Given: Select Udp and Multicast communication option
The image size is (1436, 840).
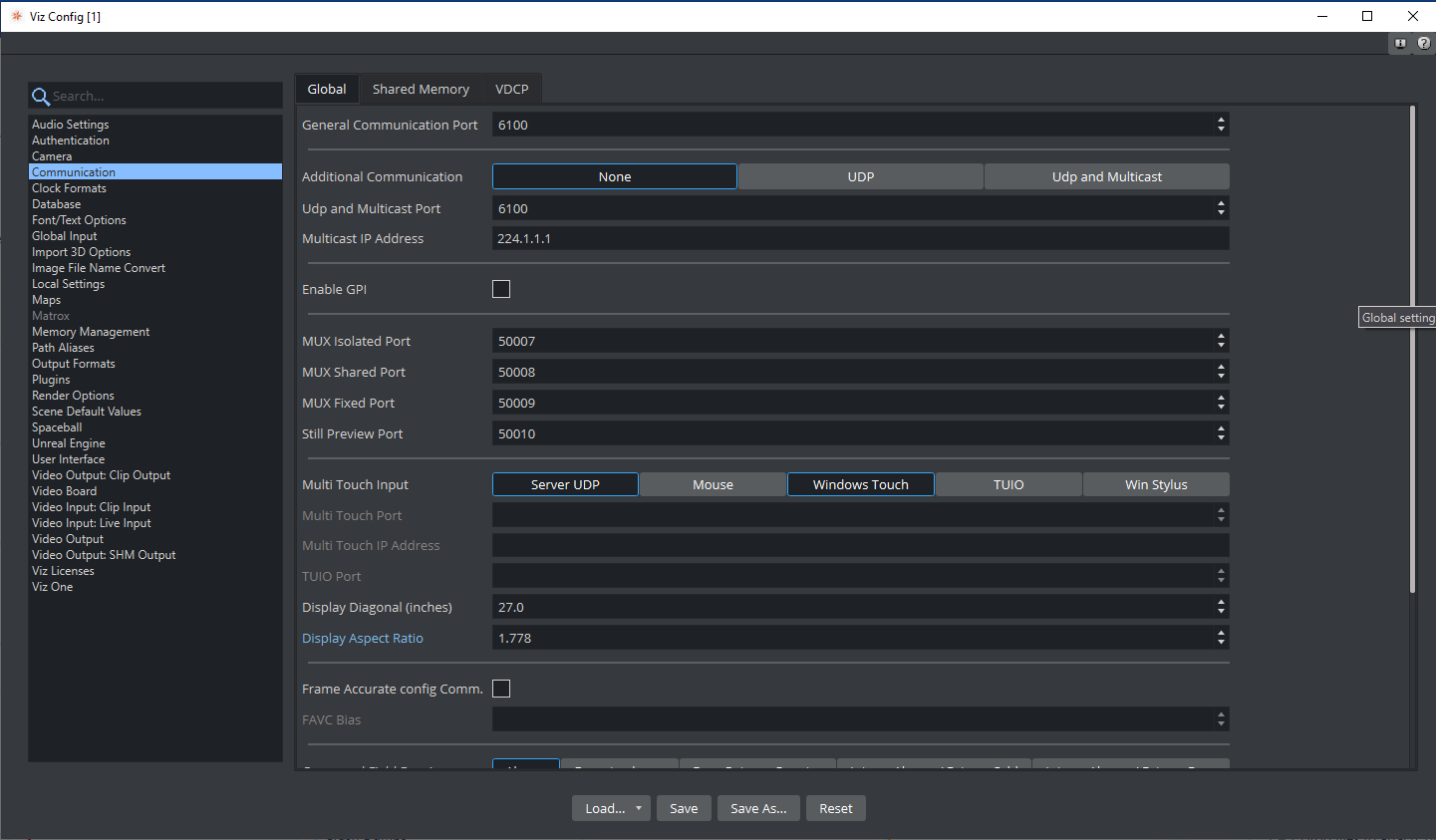Looking at the screenshot, I should click(x=1106, y=176).
